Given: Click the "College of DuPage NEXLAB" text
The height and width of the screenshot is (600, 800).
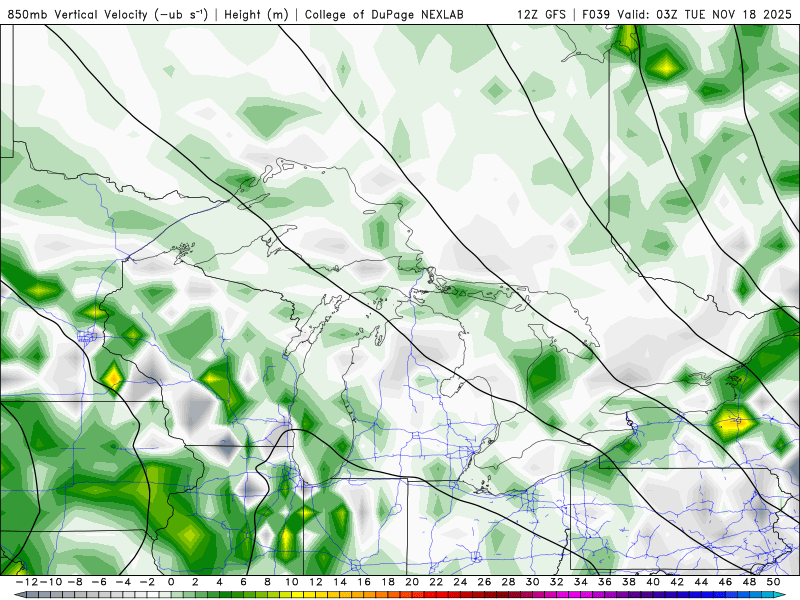Looking at the screenshot, I should (x=384, y=15).
